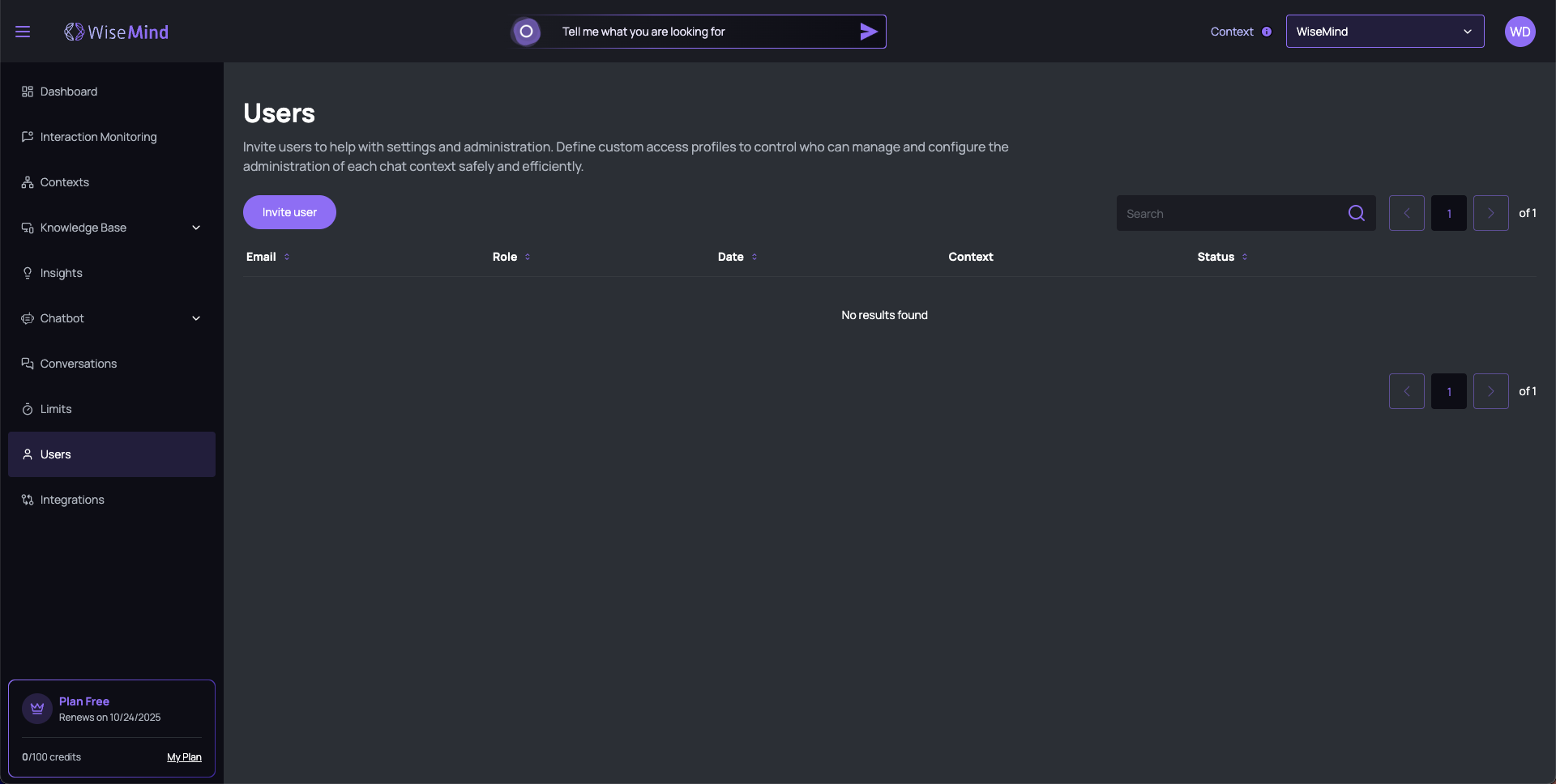The width and height of the screenshot is (1556, 784).
Task: Expand the Knowledge Base submenu
Action: [196, 228]
